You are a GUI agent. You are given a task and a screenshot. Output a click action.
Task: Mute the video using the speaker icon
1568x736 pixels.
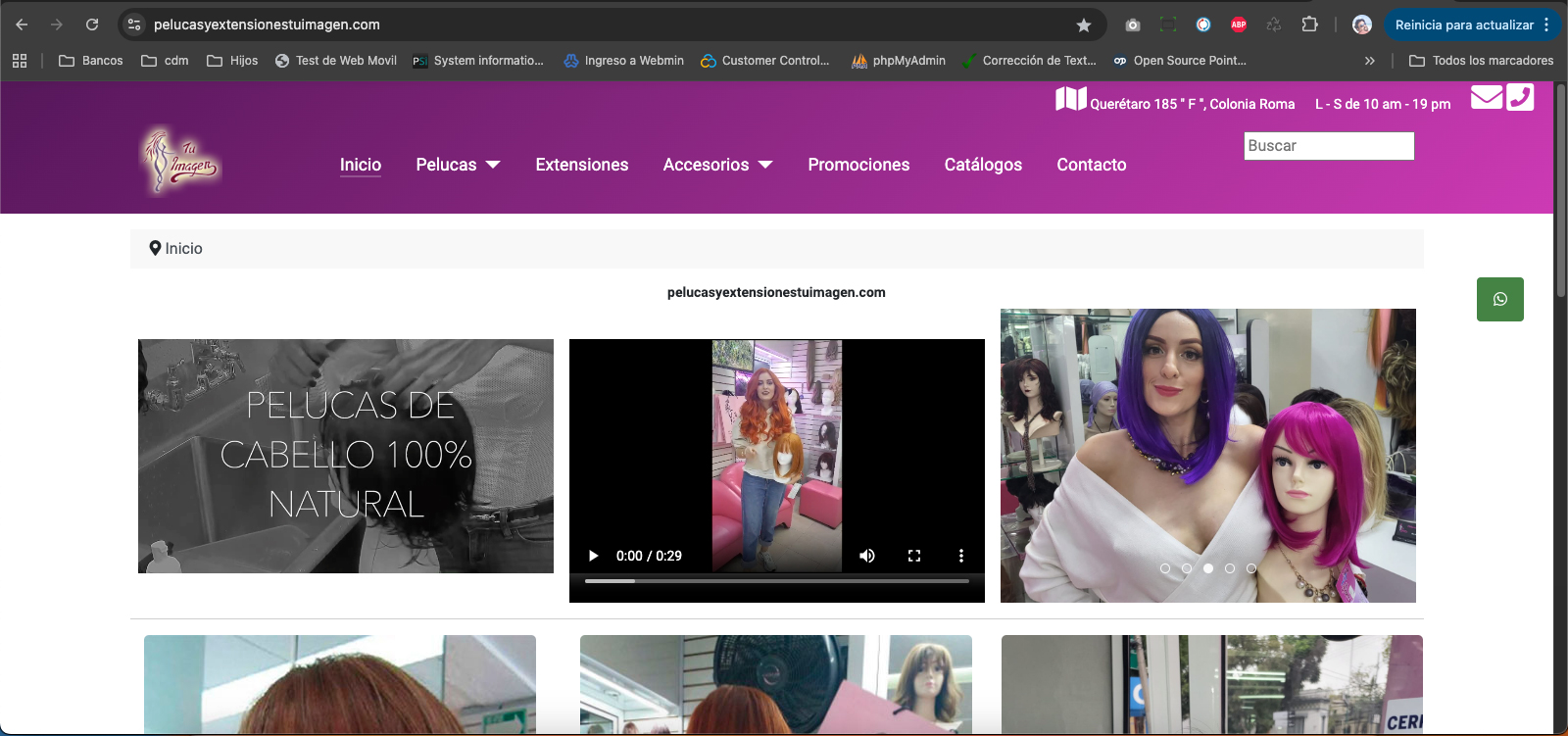867,556
